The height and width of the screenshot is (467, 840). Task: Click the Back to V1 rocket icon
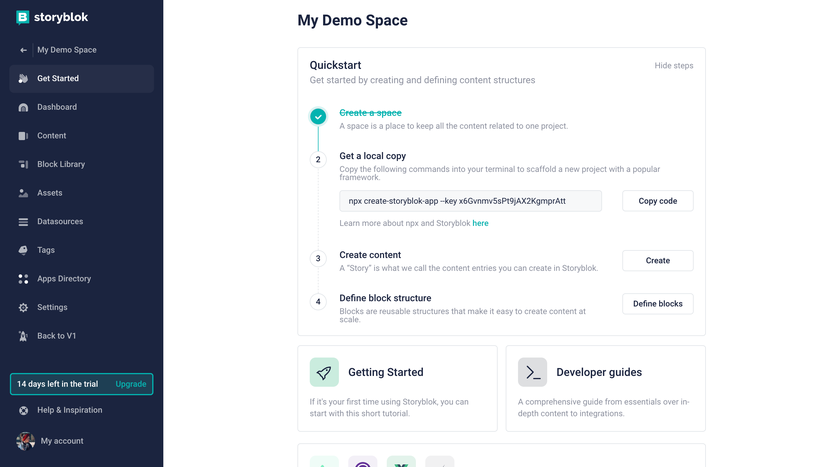(x=23, y=336)
